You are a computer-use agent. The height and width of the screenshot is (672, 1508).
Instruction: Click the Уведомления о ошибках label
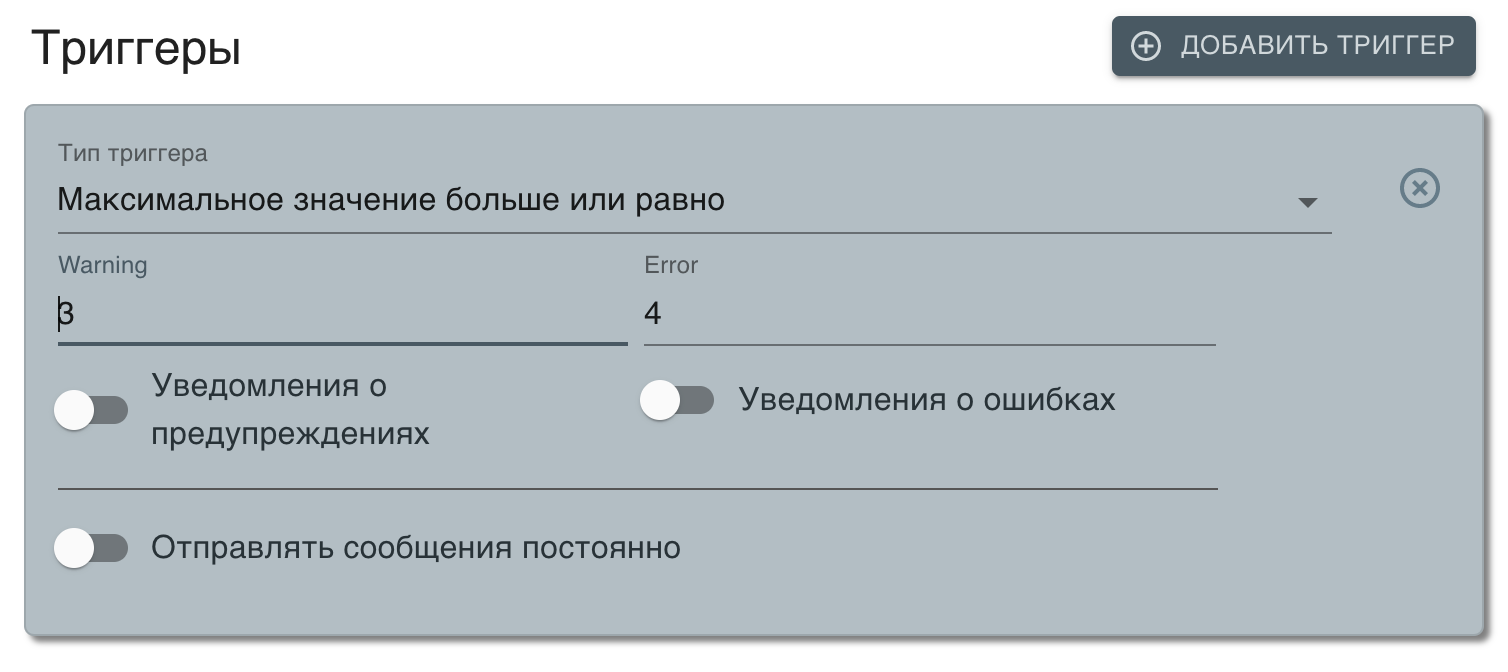coord(927,400)
